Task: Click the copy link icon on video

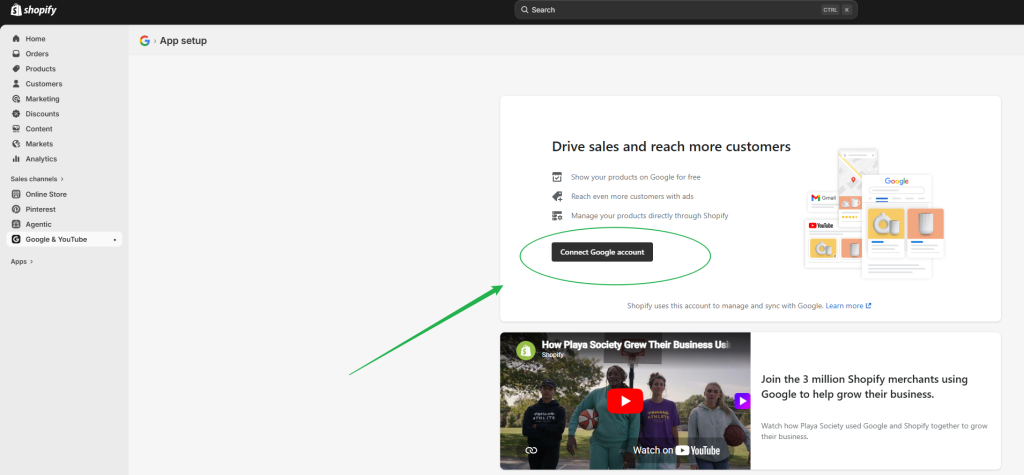Action: click(531, 450)
